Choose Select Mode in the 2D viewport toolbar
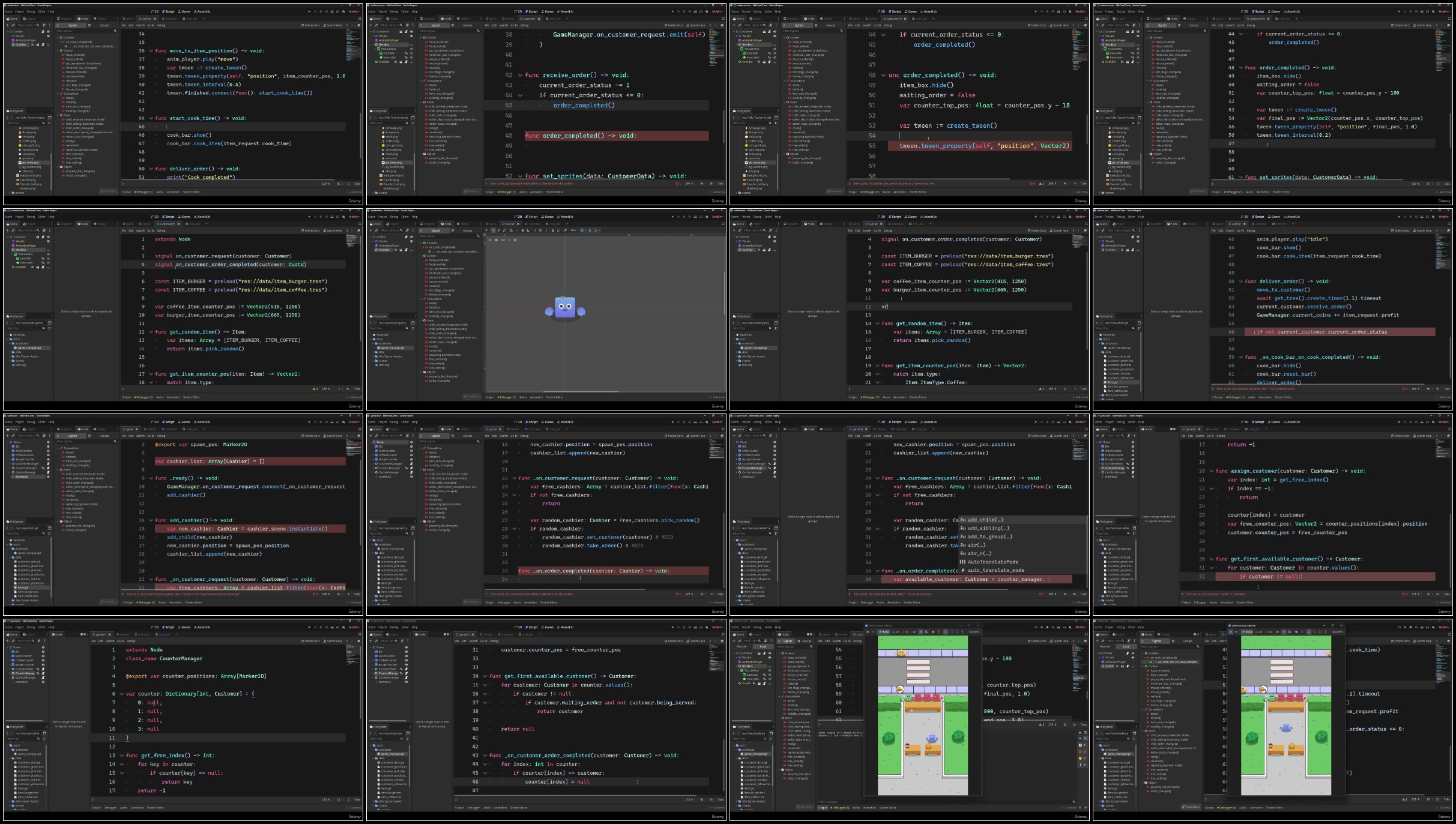Image resolution: width=1456 pixels, height=824 pixels. (x=486, y=230)
